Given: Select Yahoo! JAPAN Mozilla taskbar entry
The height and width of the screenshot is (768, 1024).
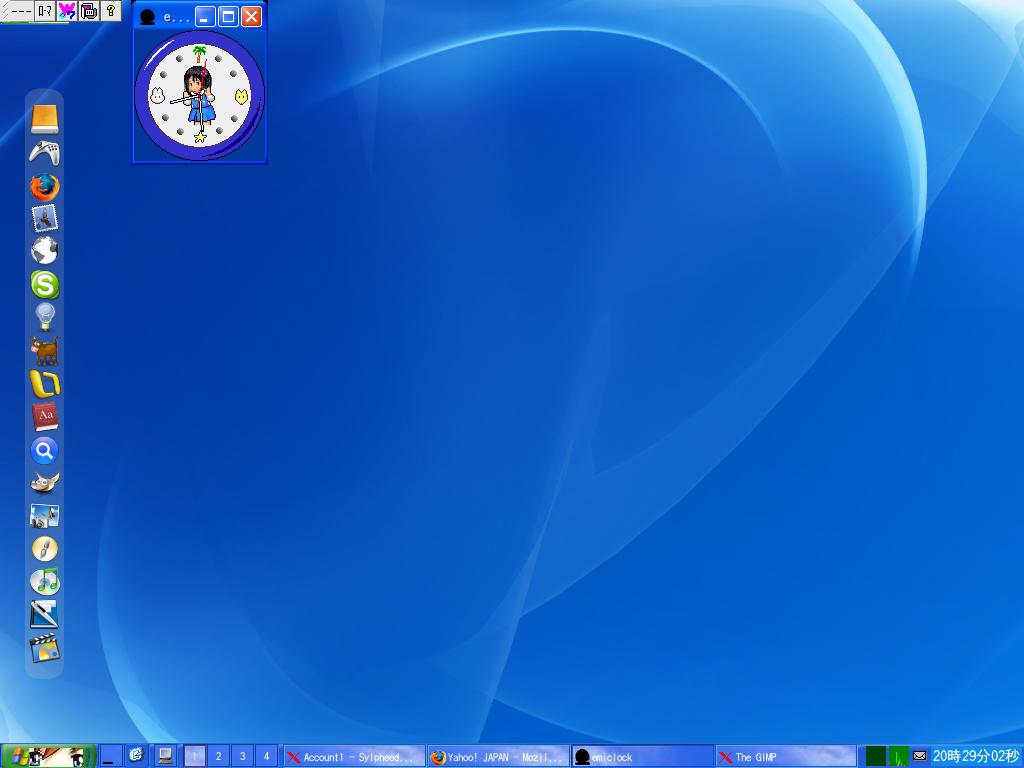Looking at the screenshot, I should (x=498, y=757).
